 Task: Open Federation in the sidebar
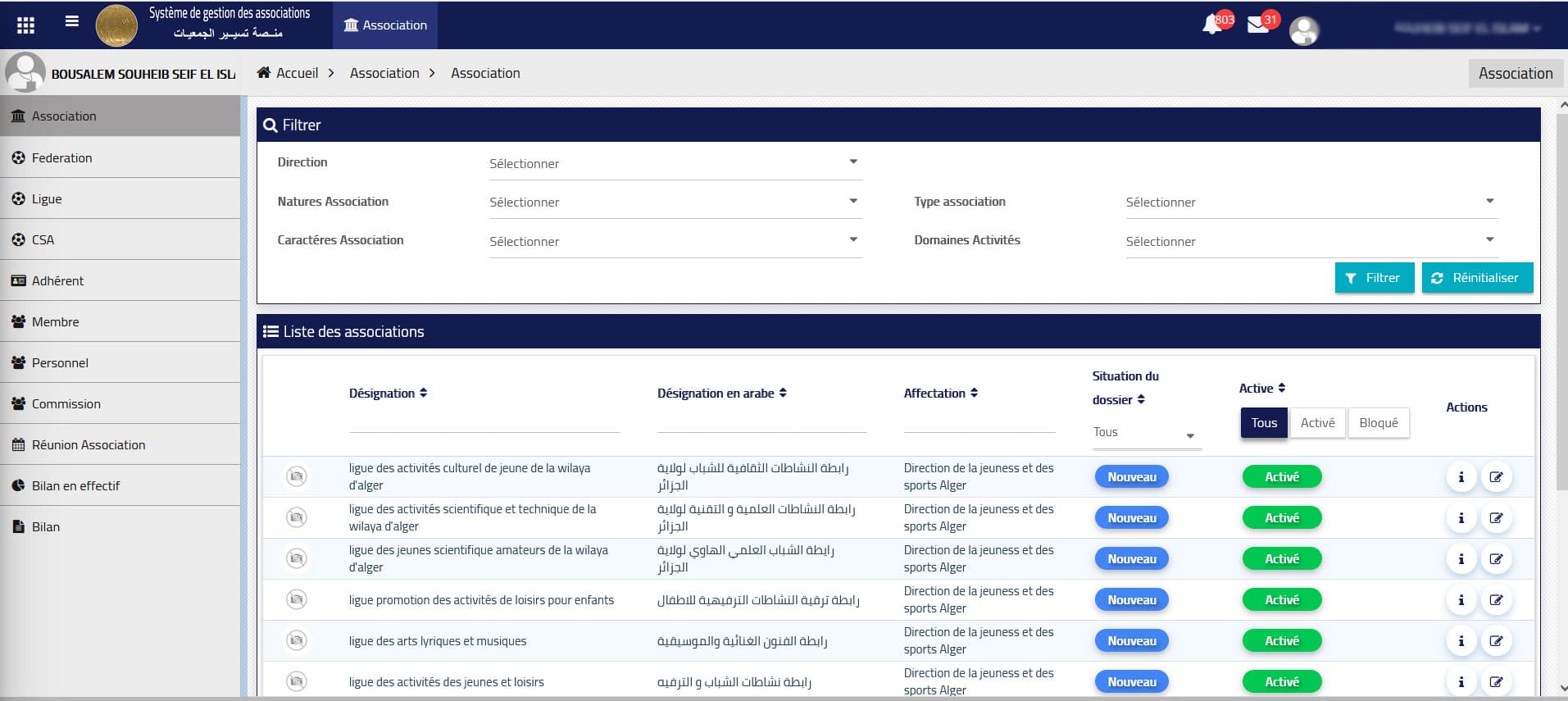coord(62,157)
